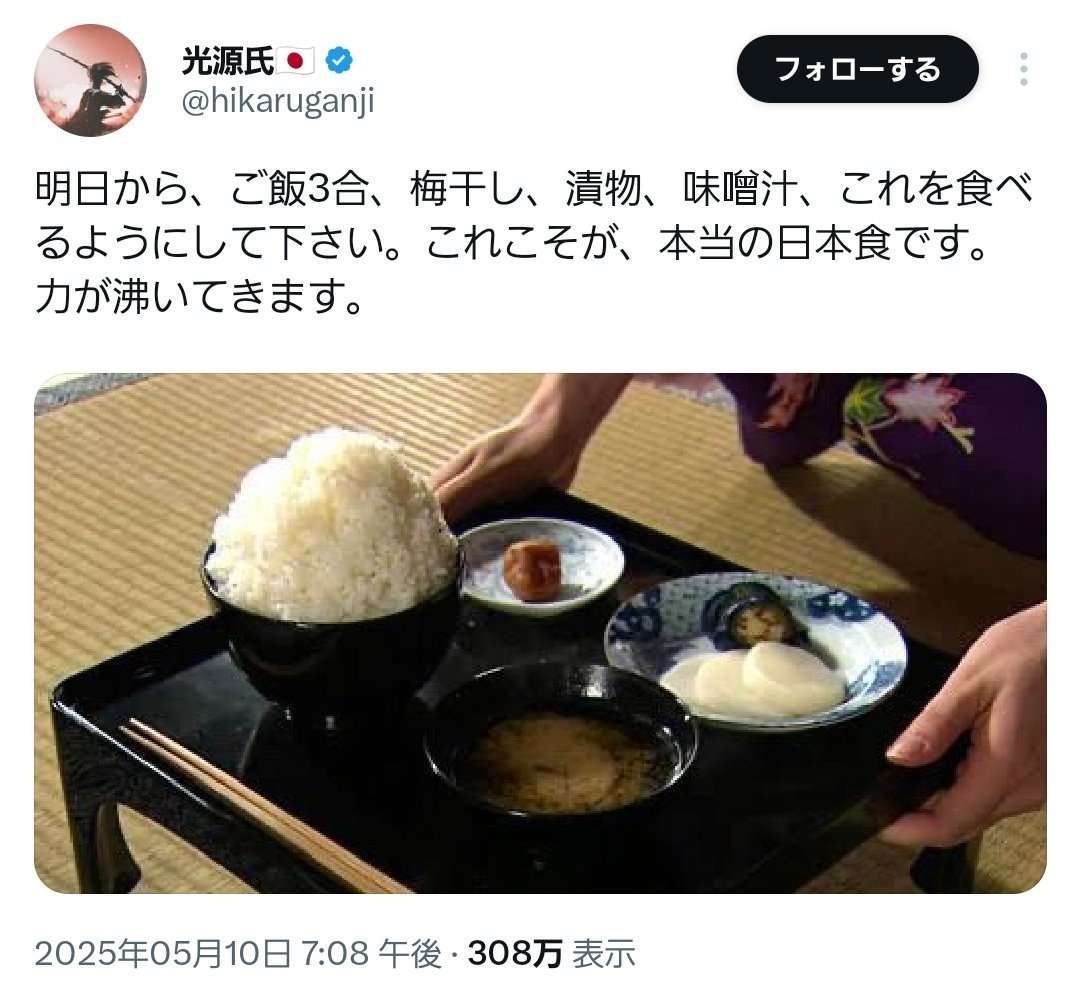Screen dimensions: 1080x981
Task: Click the final line 力が沸いてきます
Action: tap(199, 296)
